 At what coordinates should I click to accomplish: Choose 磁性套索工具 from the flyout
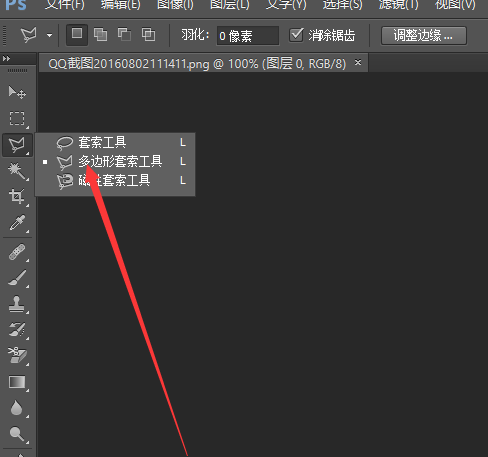[x=115, y=181]
